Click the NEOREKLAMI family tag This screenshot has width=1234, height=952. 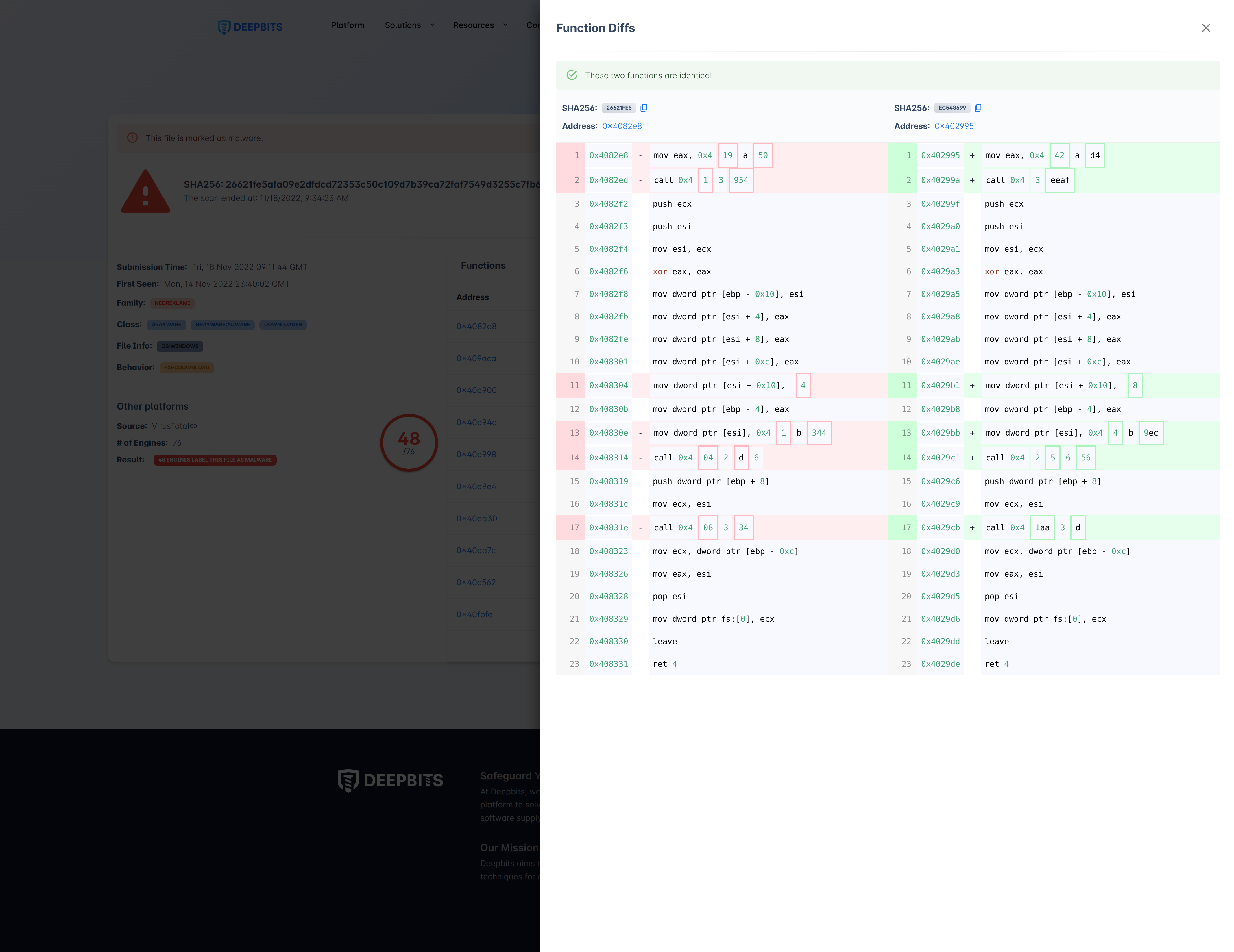[x=172, y=303]
